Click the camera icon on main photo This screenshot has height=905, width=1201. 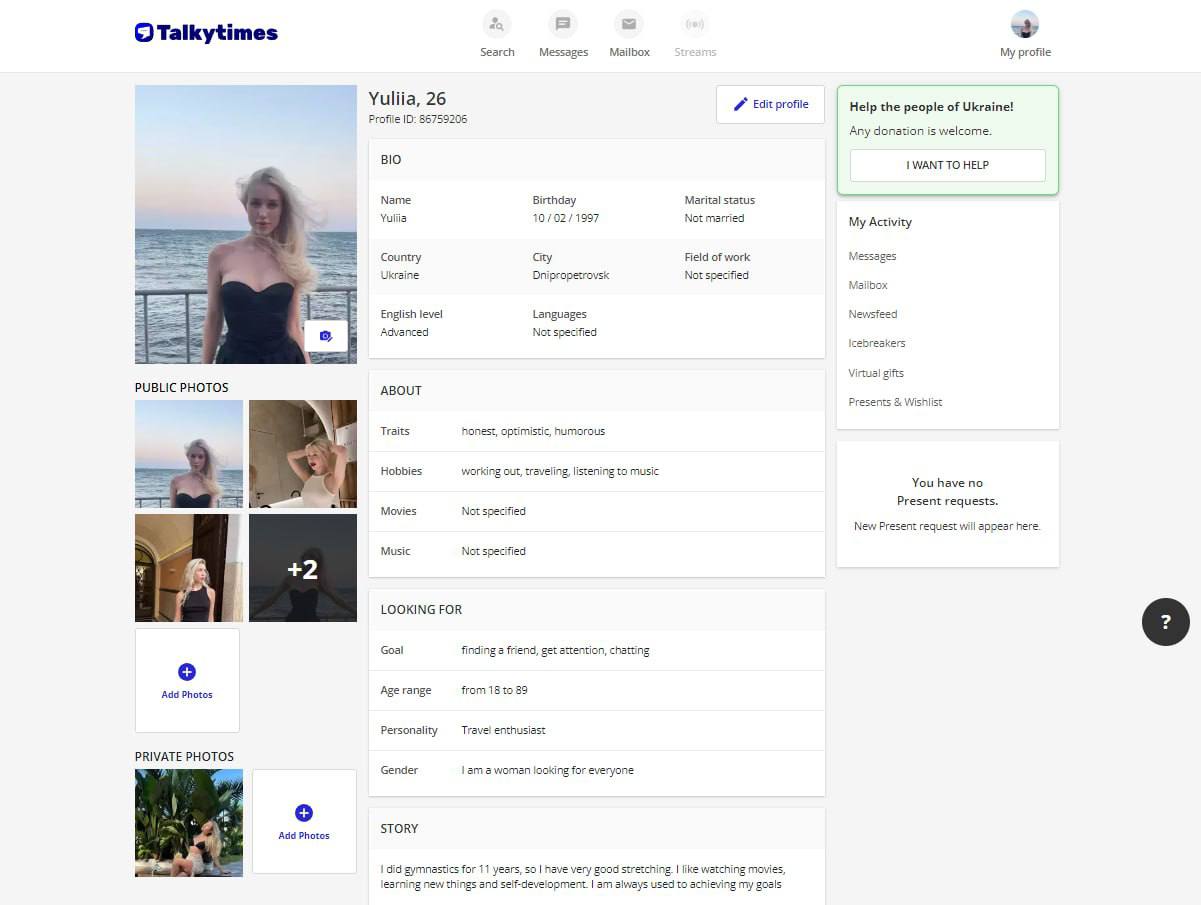(x=326, y=336)
